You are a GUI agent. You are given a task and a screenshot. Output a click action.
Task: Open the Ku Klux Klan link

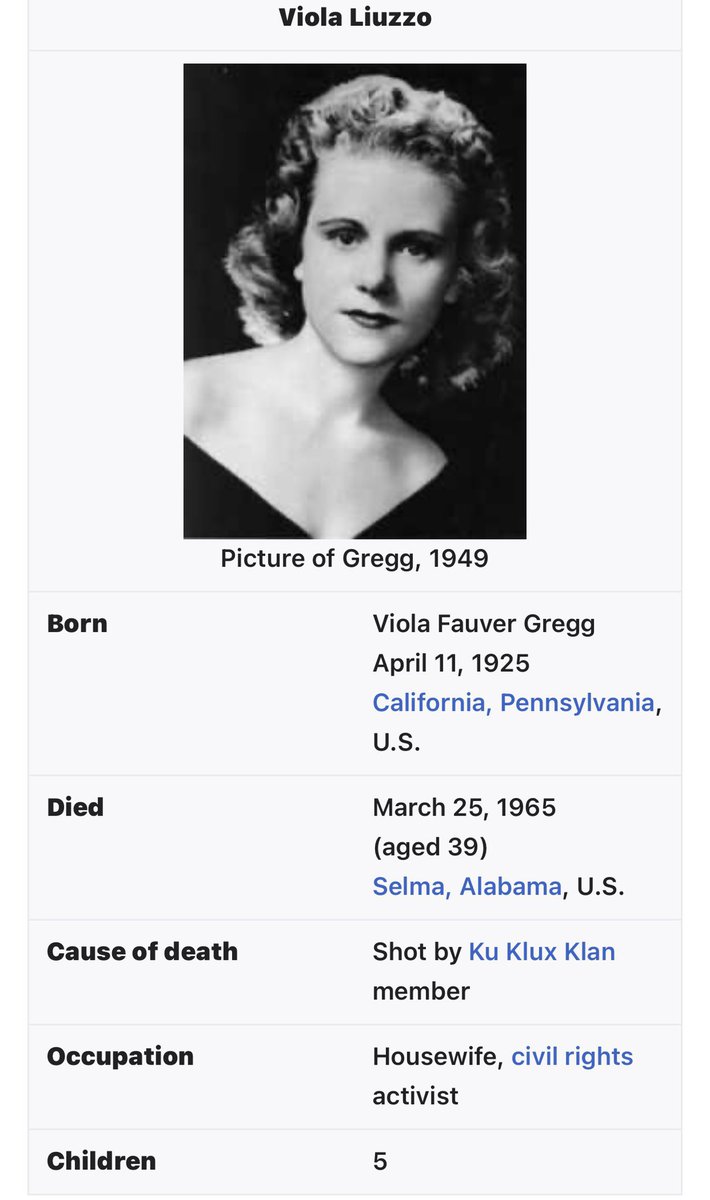[542, 951]
